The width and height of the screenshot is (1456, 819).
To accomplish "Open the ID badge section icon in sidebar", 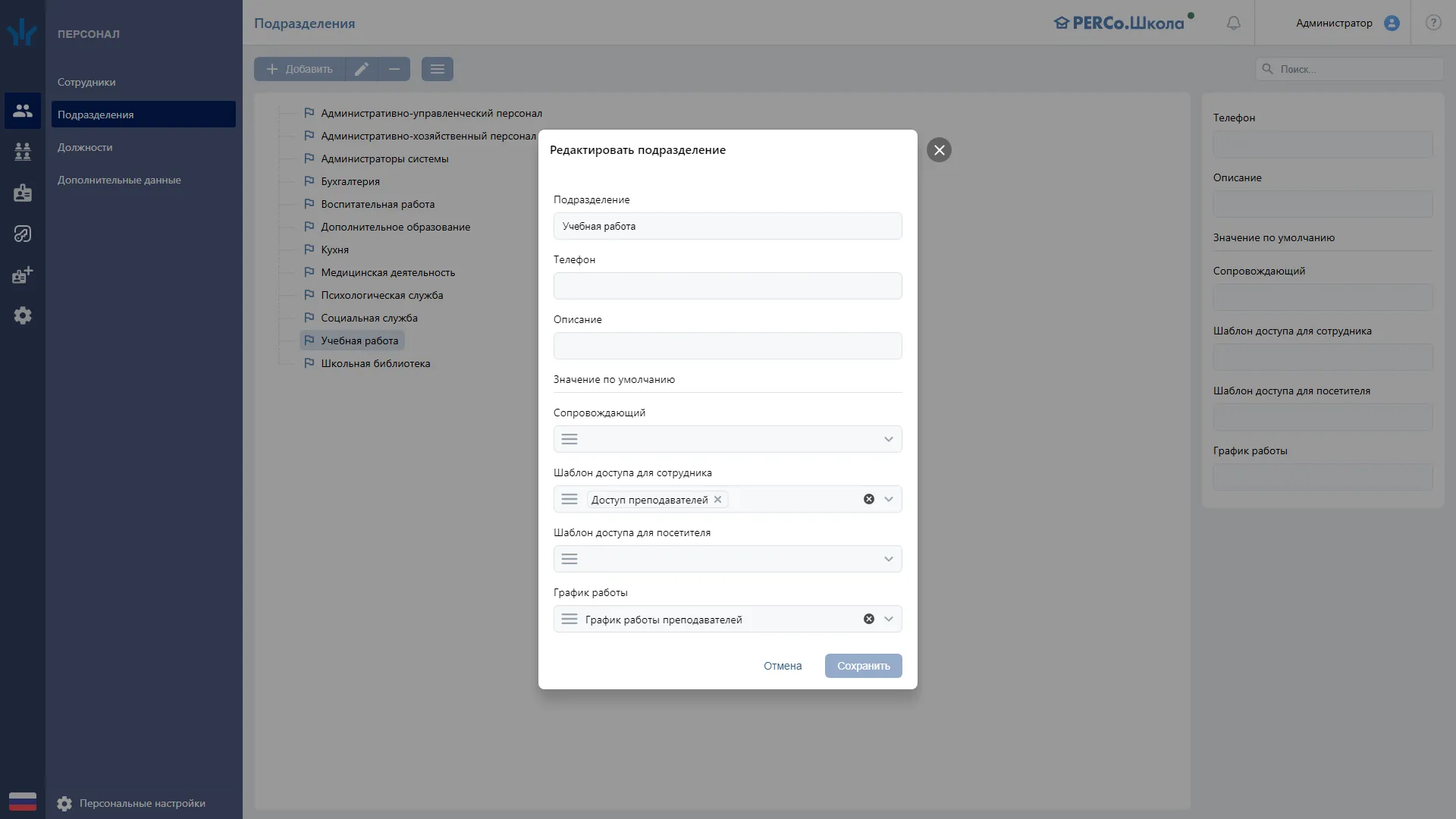I will coord(23,193).
